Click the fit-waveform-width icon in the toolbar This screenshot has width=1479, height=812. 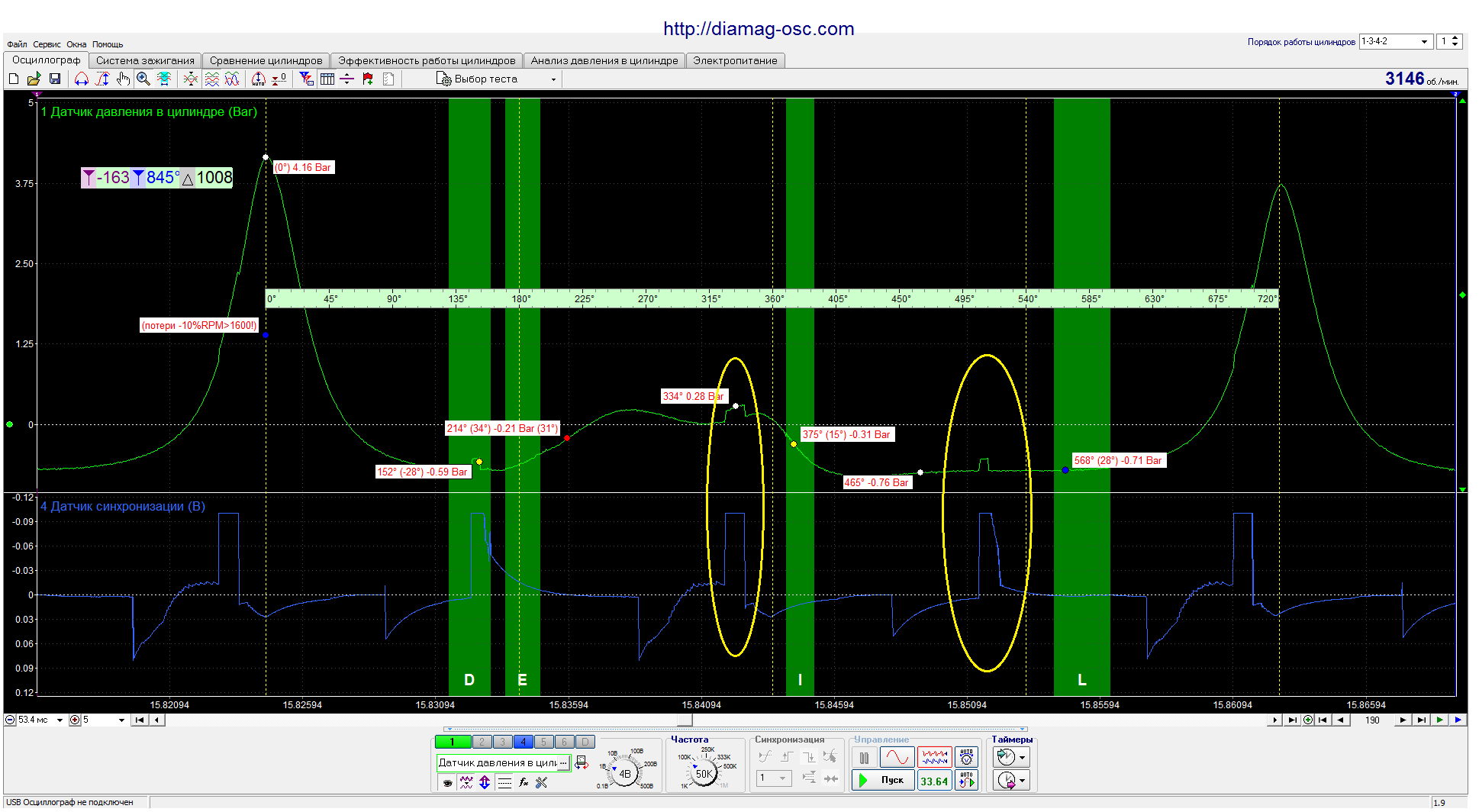click(164, 79)
